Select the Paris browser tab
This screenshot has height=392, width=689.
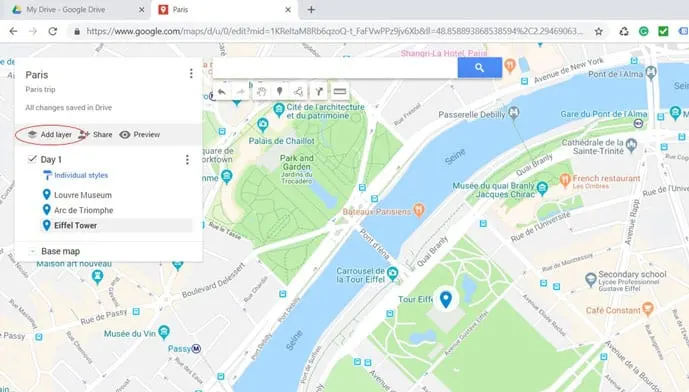[224, 10]
